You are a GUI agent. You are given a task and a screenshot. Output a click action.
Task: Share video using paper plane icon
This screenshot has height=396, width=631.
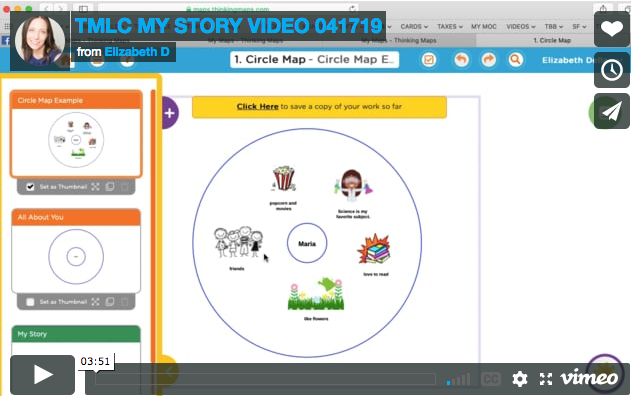[612, 111]
